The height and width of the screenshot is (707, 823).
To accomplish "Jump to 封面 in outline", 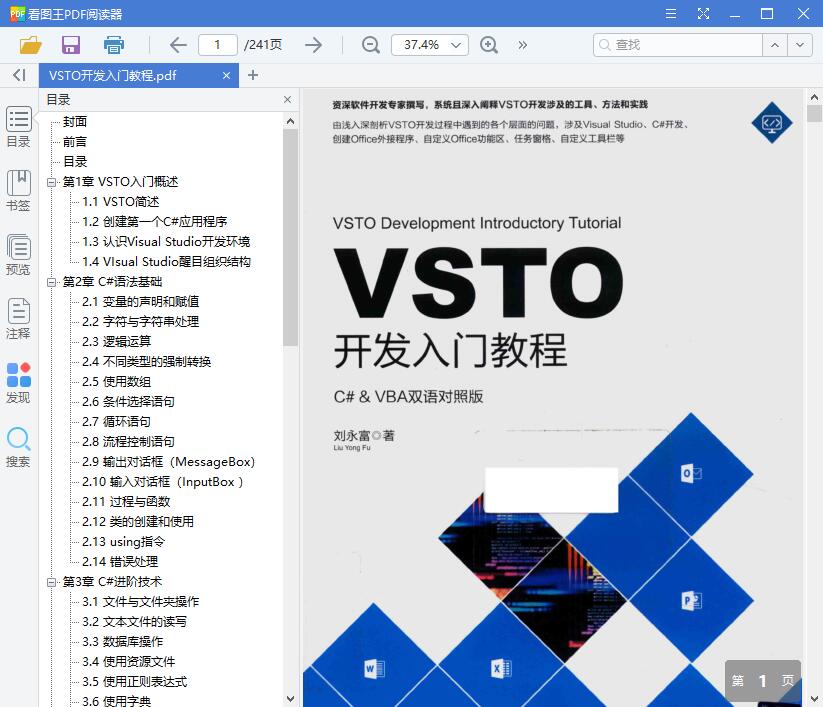I will (75, 122).
